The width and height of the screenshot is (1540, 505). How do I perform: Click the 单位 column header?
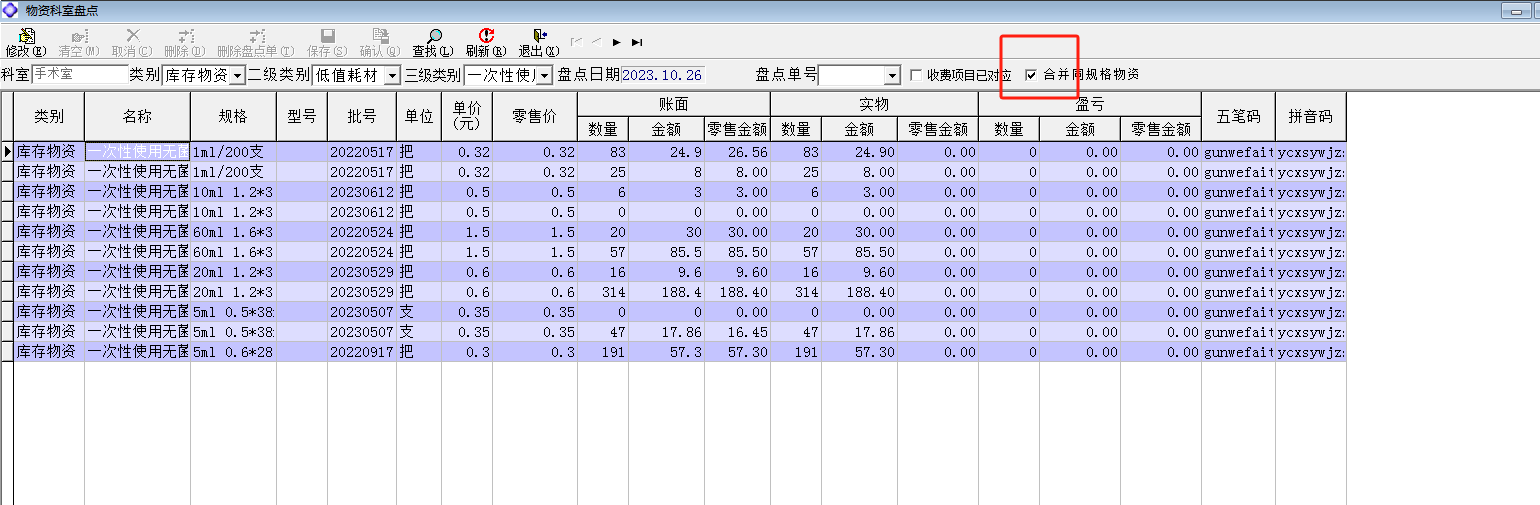point(419,116)
